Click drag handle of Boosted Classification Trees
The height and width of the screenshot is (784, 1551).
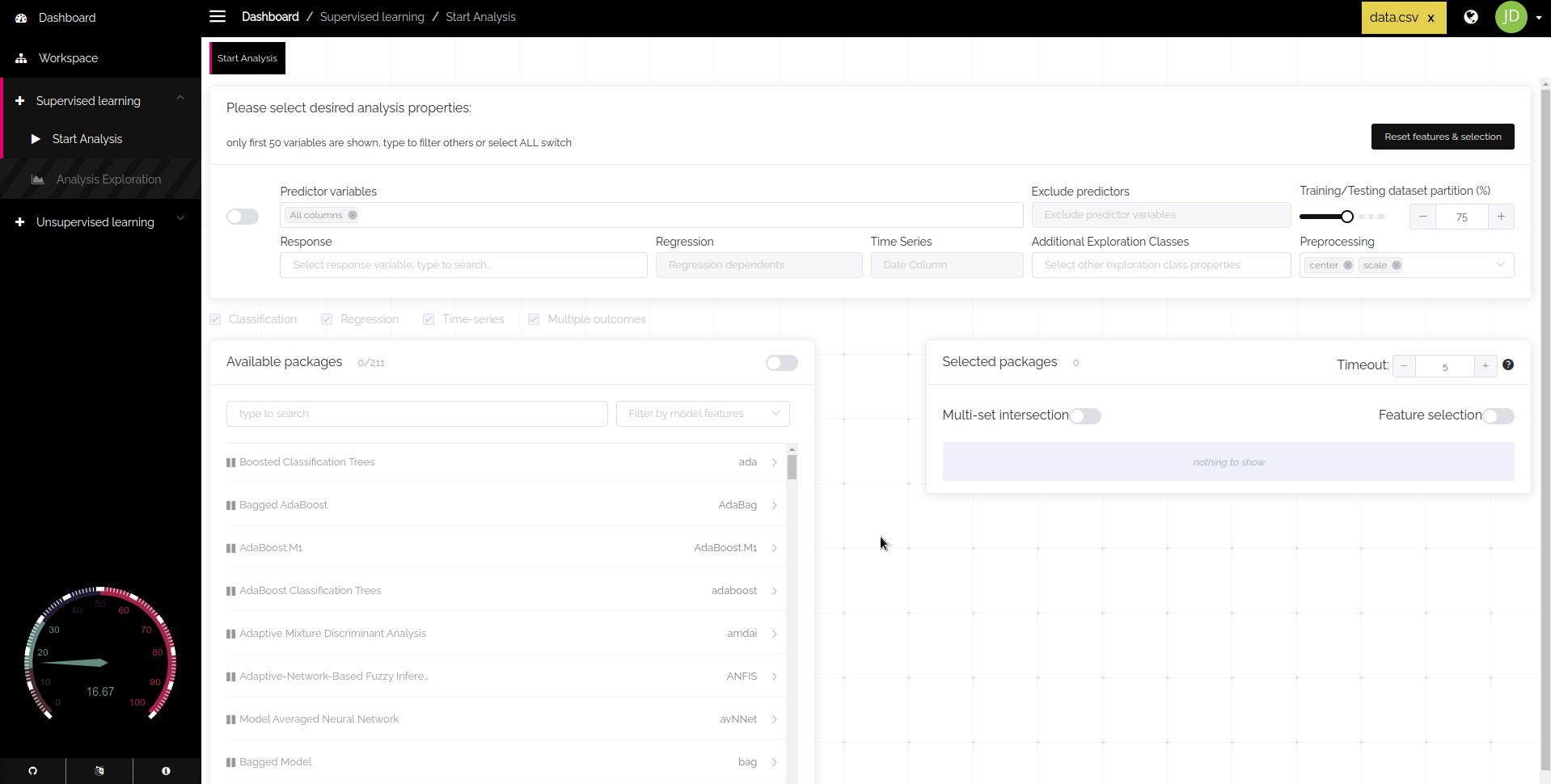click(x=231, y=462)
